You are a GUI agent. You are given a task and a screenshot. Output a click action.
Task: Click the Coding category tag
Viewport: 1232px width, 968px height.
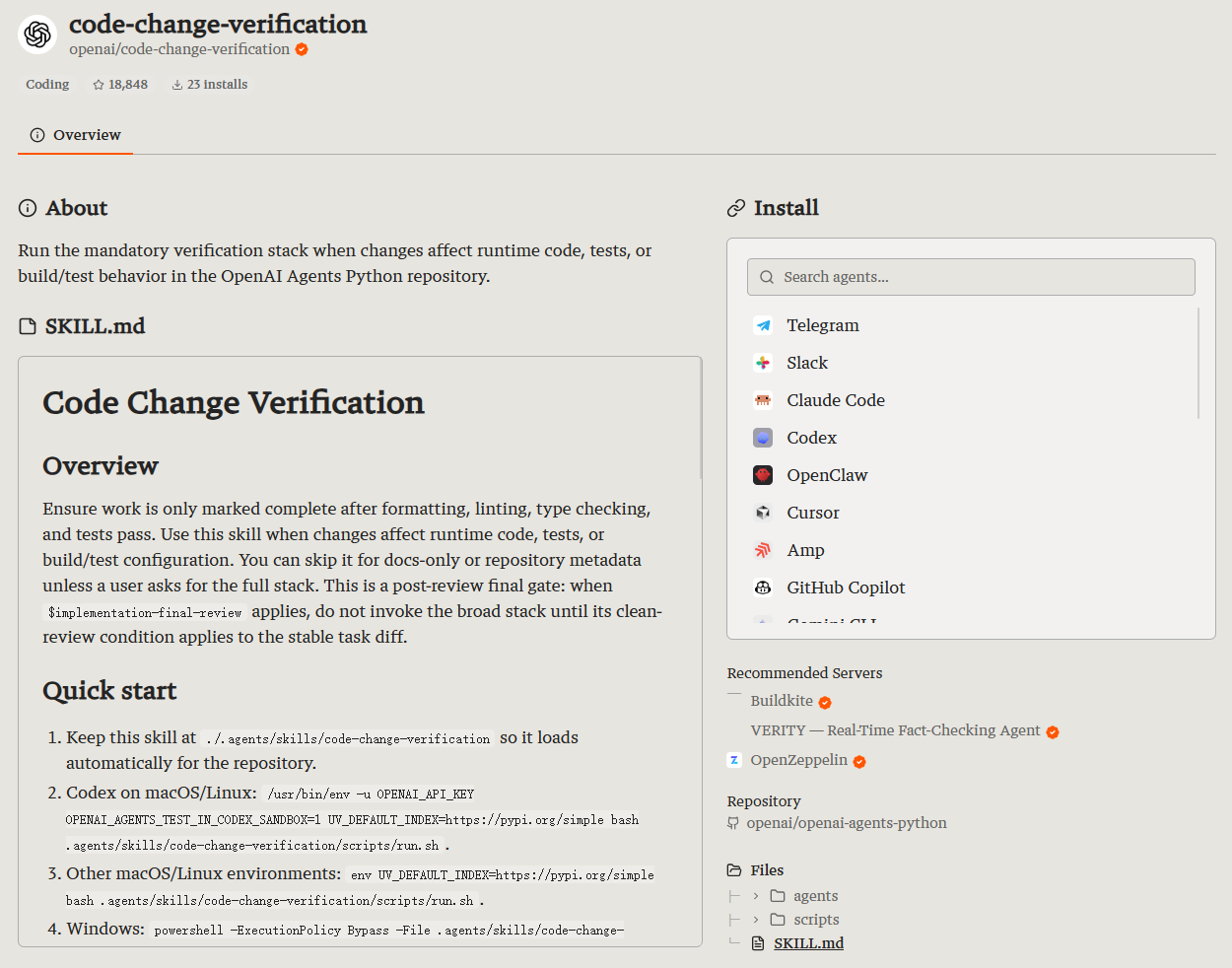click(47, 85)
